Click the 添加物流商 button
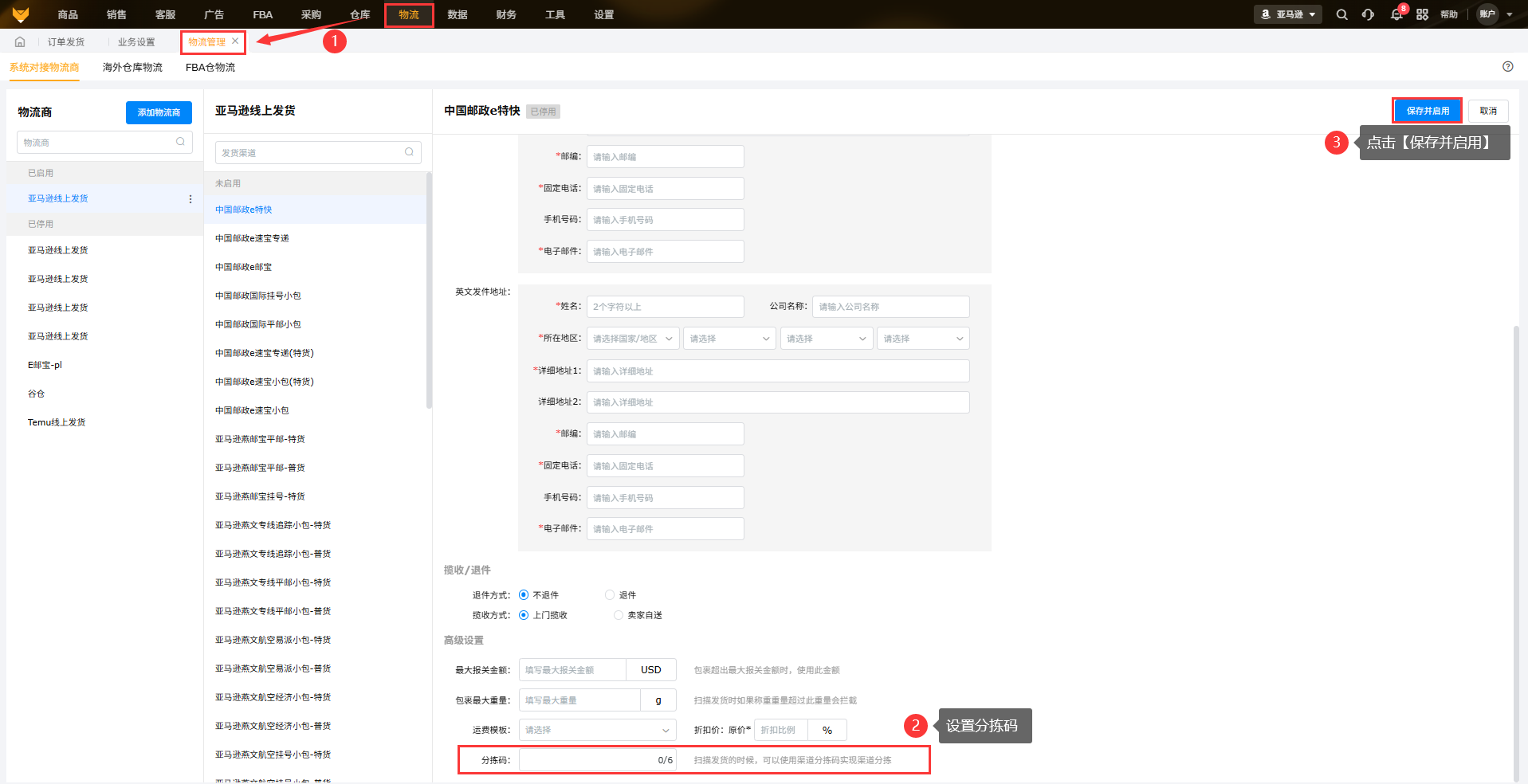 pyautogui.click(x=159, y=112)
